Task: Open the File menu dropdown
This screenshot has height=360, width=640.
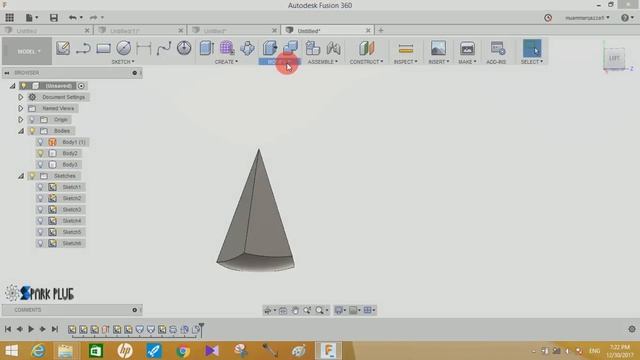Action: tap(31, 18)
